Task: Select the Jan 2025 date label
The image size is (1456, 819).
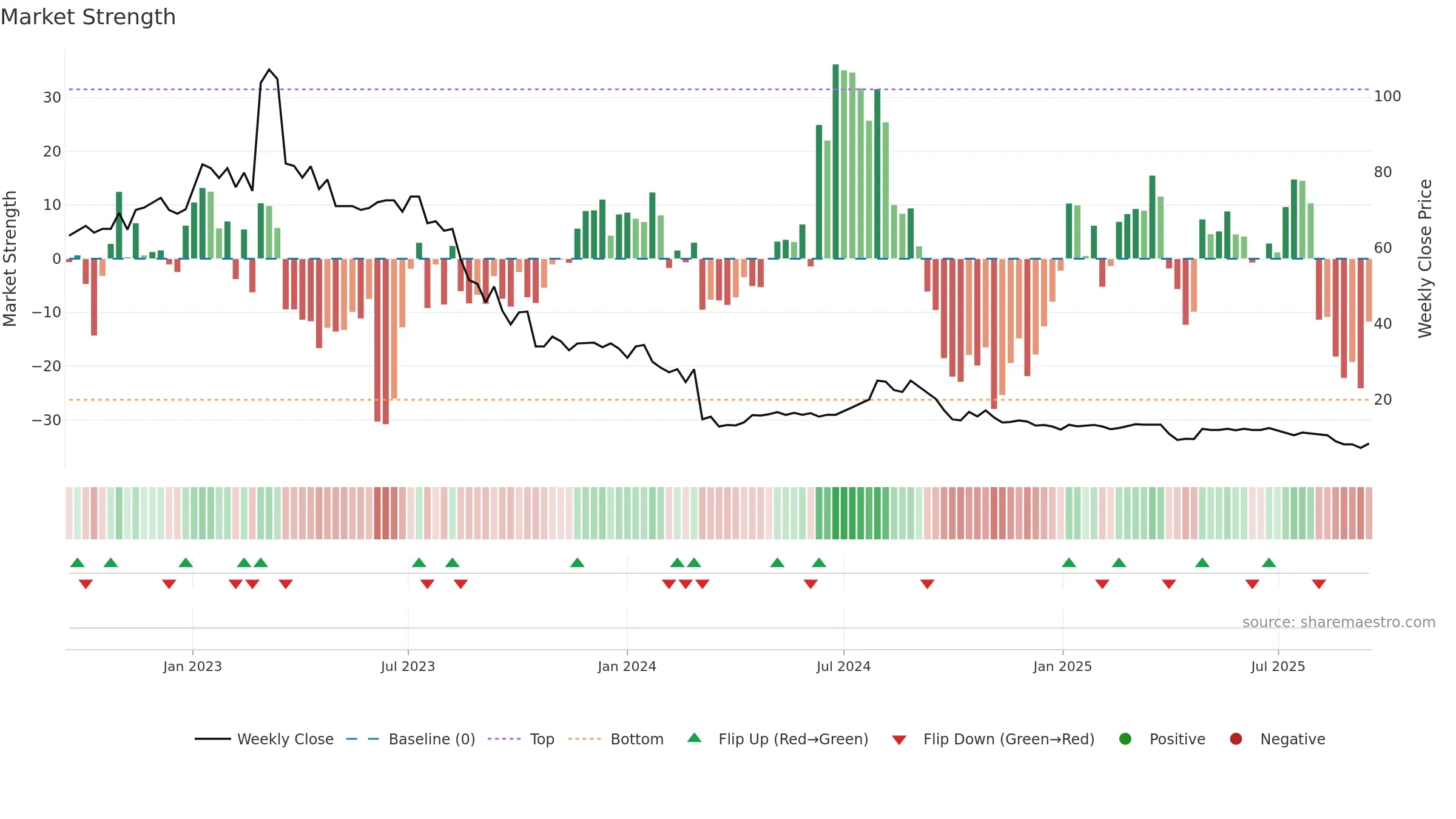Action: [x=1062, y=667]
